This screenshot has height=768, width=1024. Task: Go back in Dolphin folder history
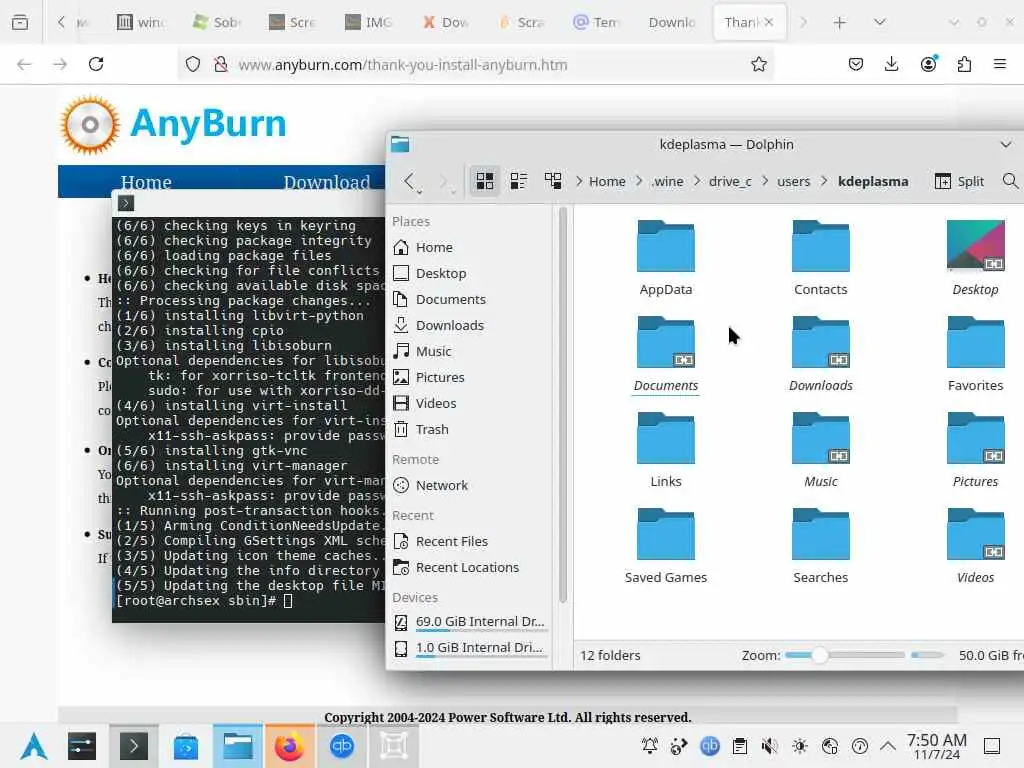409,181
